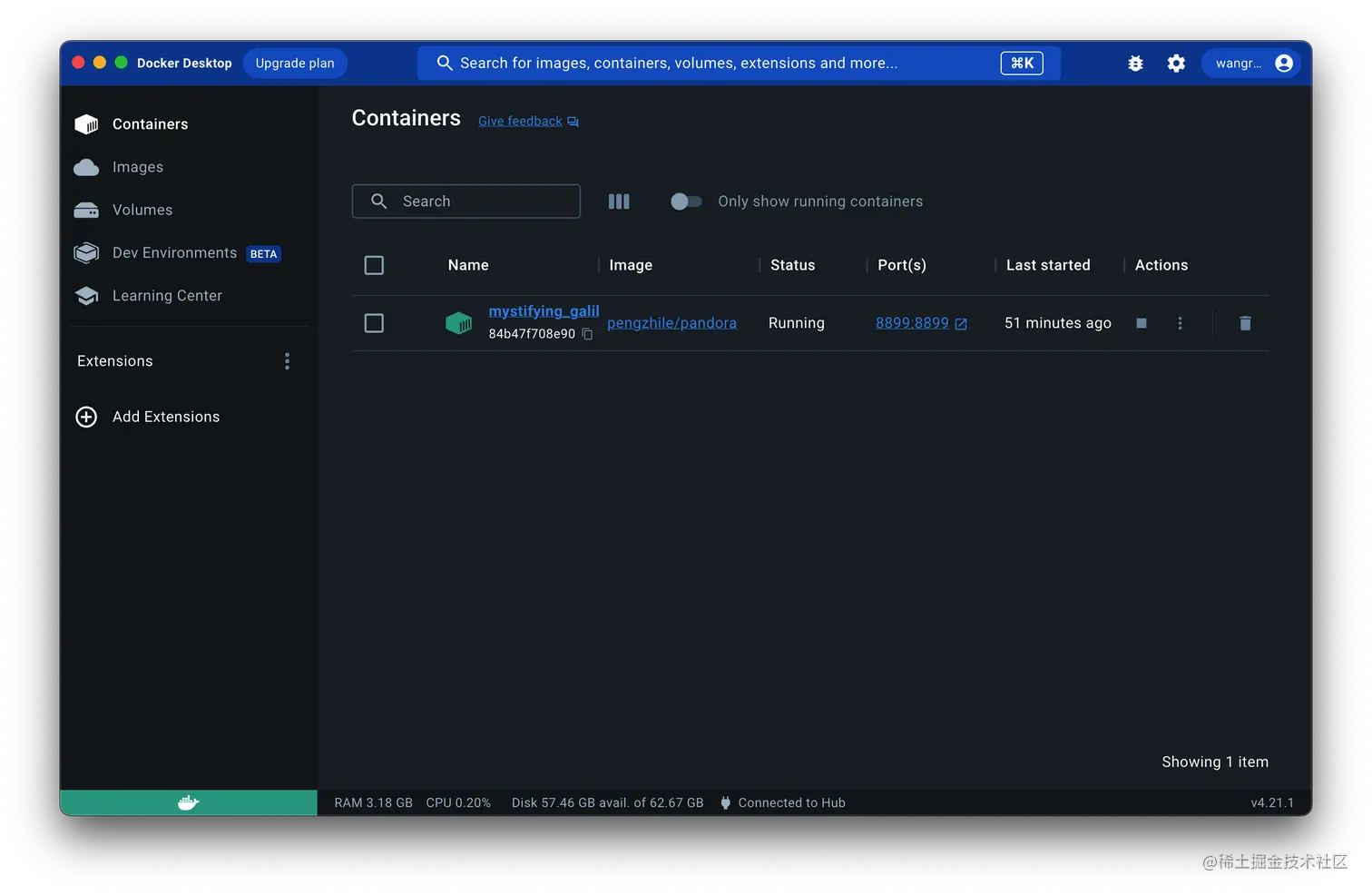Delete the mystifying_galil container
1372x895 pixels.
point(1245,323)
